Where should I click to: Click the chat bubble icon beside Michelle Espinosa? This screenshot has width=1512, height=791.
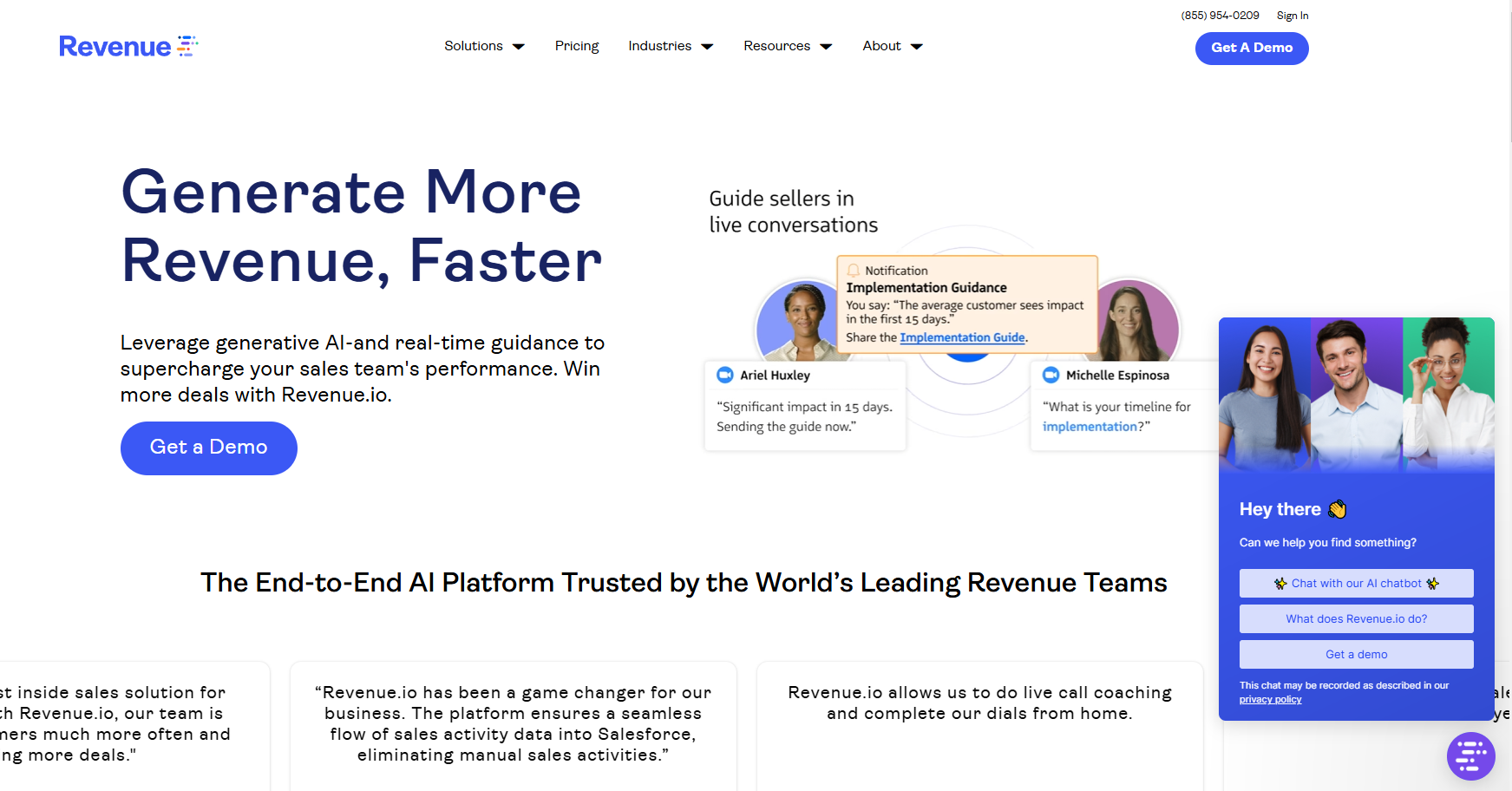pyautogui.click(x=1051, y=375)
